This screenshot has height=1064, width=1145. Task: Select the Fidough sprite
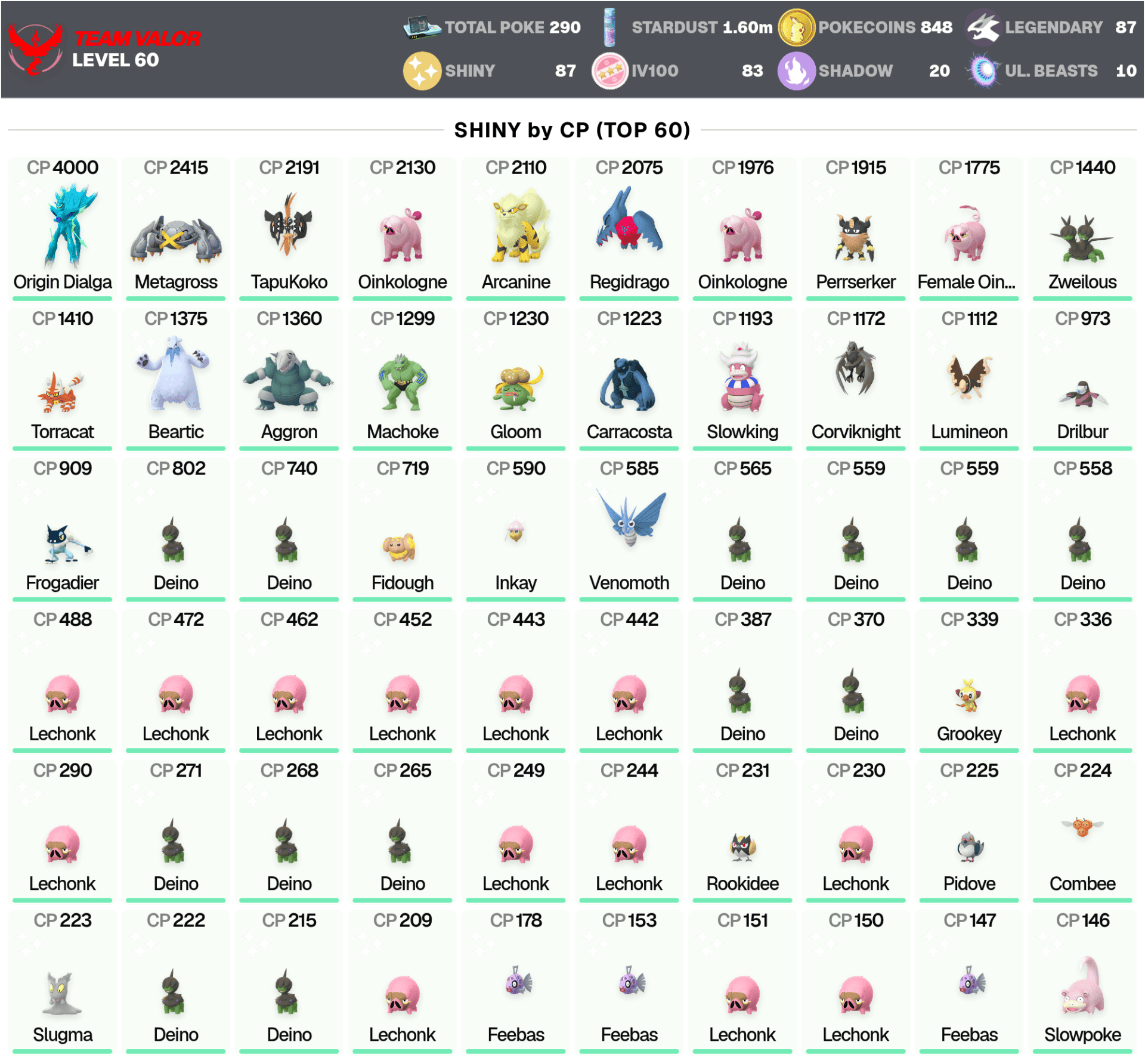399,548
